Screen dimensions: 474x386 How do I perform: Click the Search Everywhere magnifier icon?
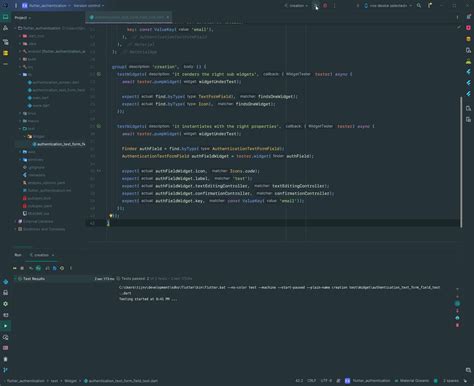(x=419, y=6)
